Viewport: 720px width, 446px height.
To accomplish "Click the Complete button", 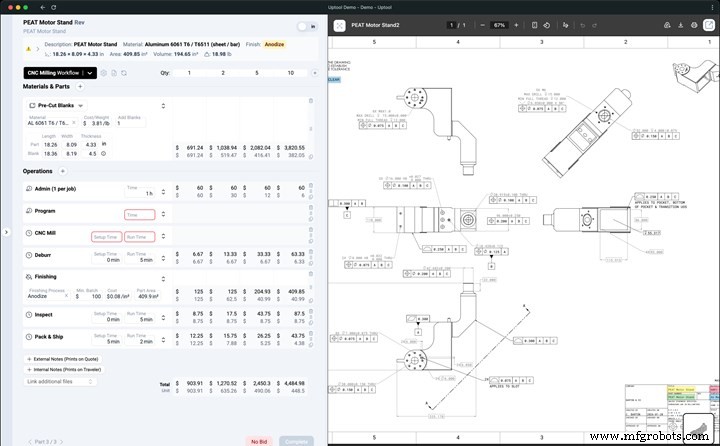I will point(296,441).
